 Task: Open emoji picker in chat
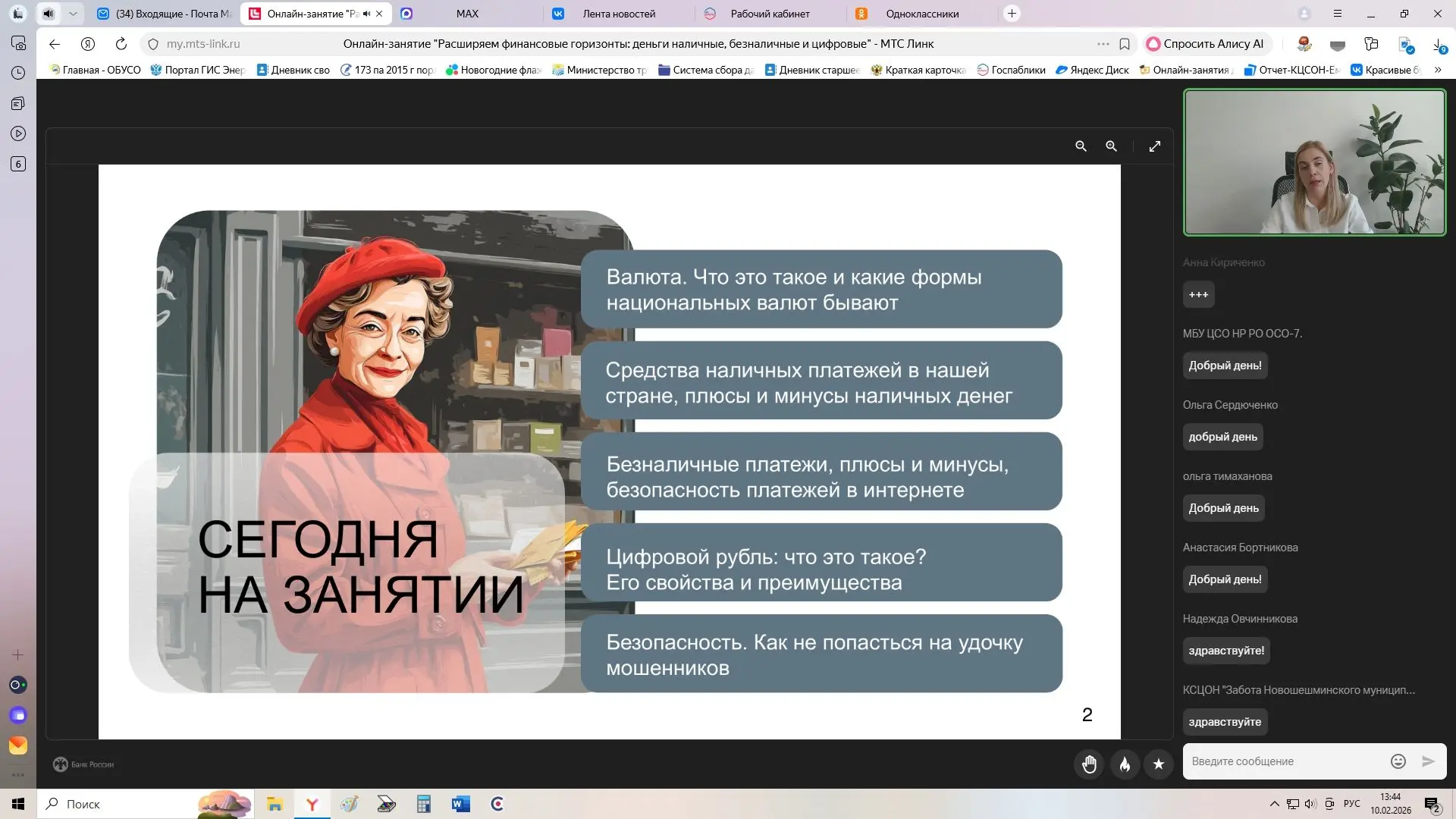pyautogui.click(x=1398, y=761)
